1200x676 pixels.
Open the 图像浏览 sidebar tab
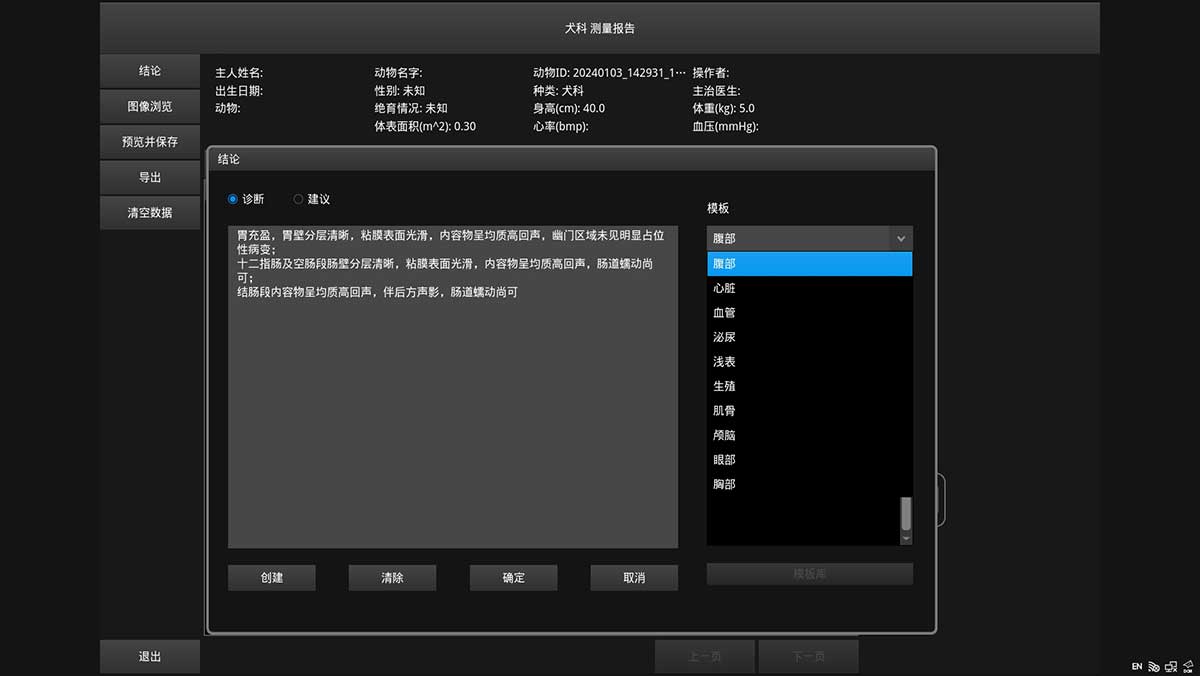point(150,107)
